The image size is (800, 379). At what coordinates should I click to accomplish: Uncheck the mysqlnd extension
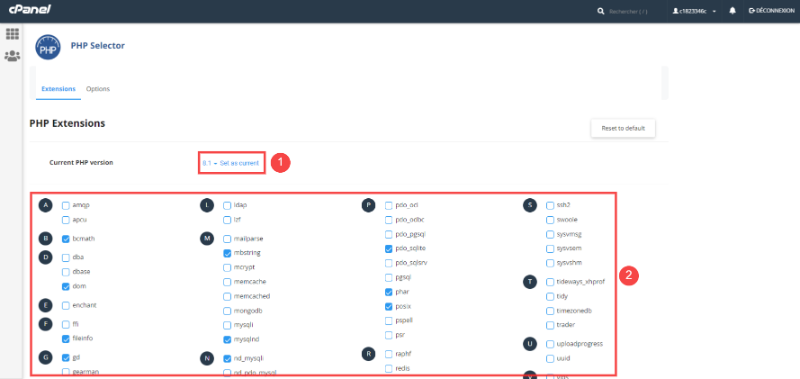227,339
